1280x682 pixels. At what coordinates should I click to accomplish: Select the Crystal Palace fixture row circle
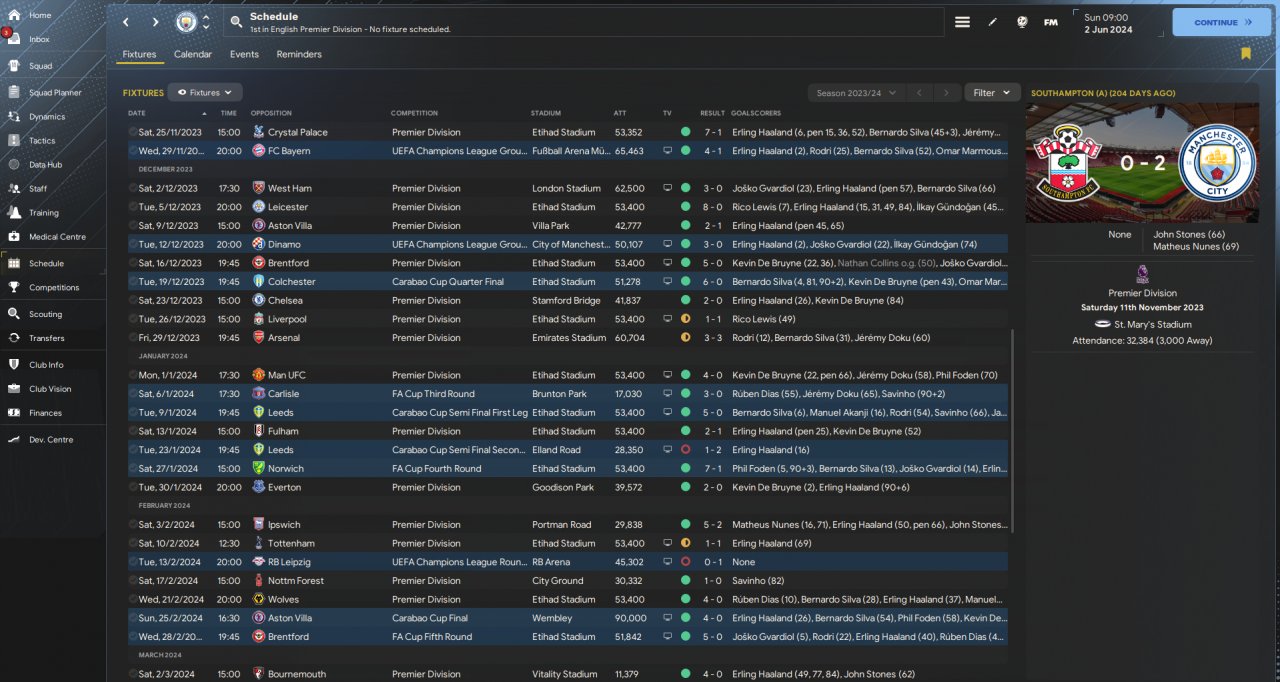(x=133, y=132)
